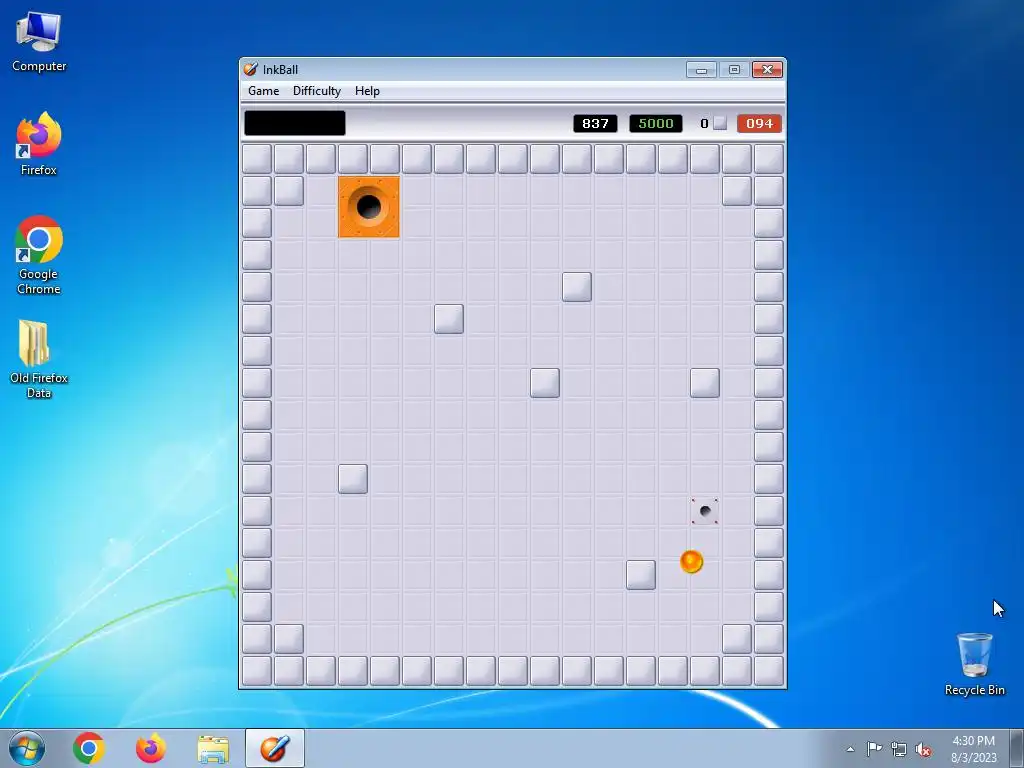Screen dimensions: 1024x768
Task: Click the InkBall taskbar button
Action: click(275, 748)
